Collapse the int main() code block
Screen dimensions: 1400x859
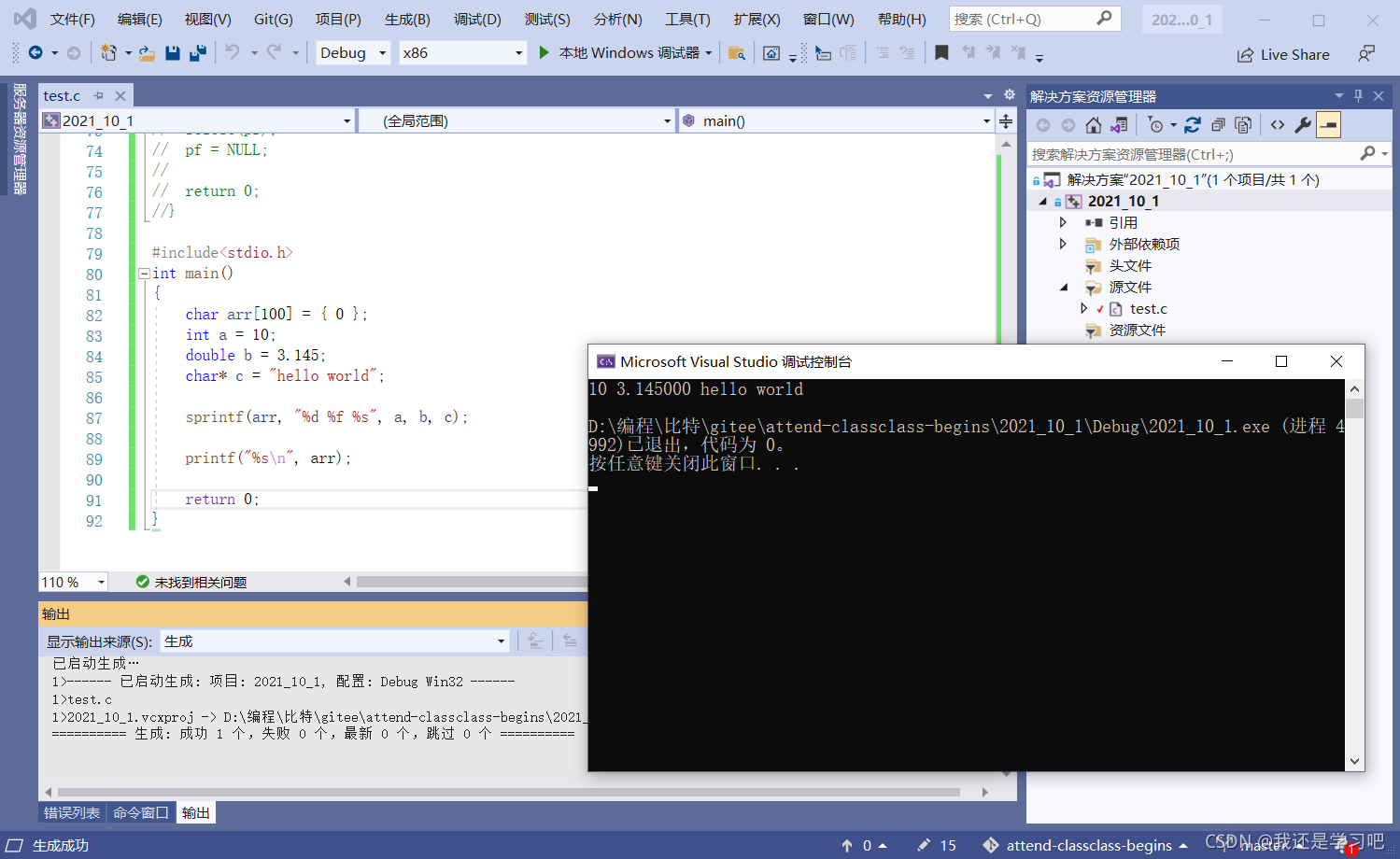pos(144,274)
